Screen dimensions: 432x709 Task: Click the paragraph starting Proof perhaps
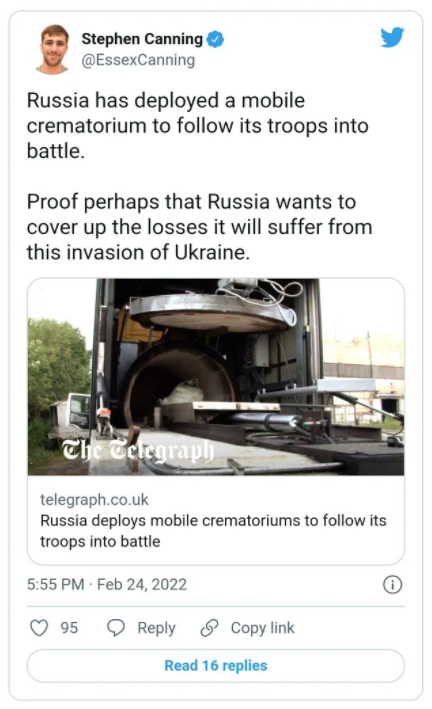point(199,227)
